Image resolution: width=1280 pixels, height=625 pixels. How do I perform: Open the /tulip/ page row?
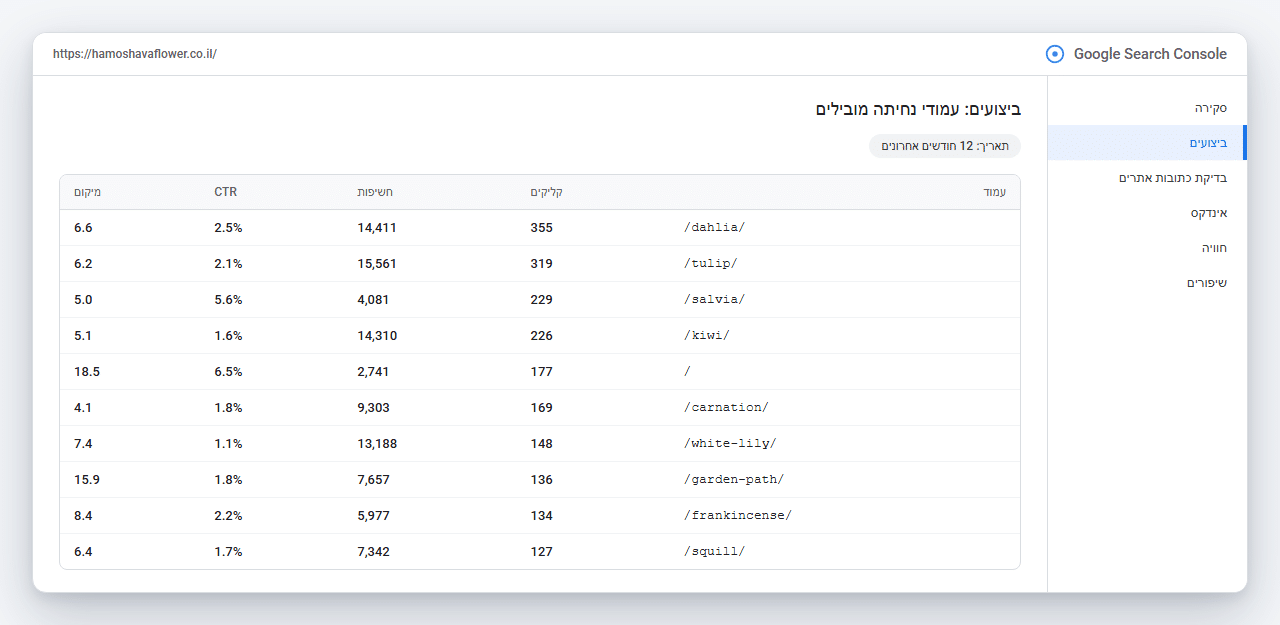(540, 264)
